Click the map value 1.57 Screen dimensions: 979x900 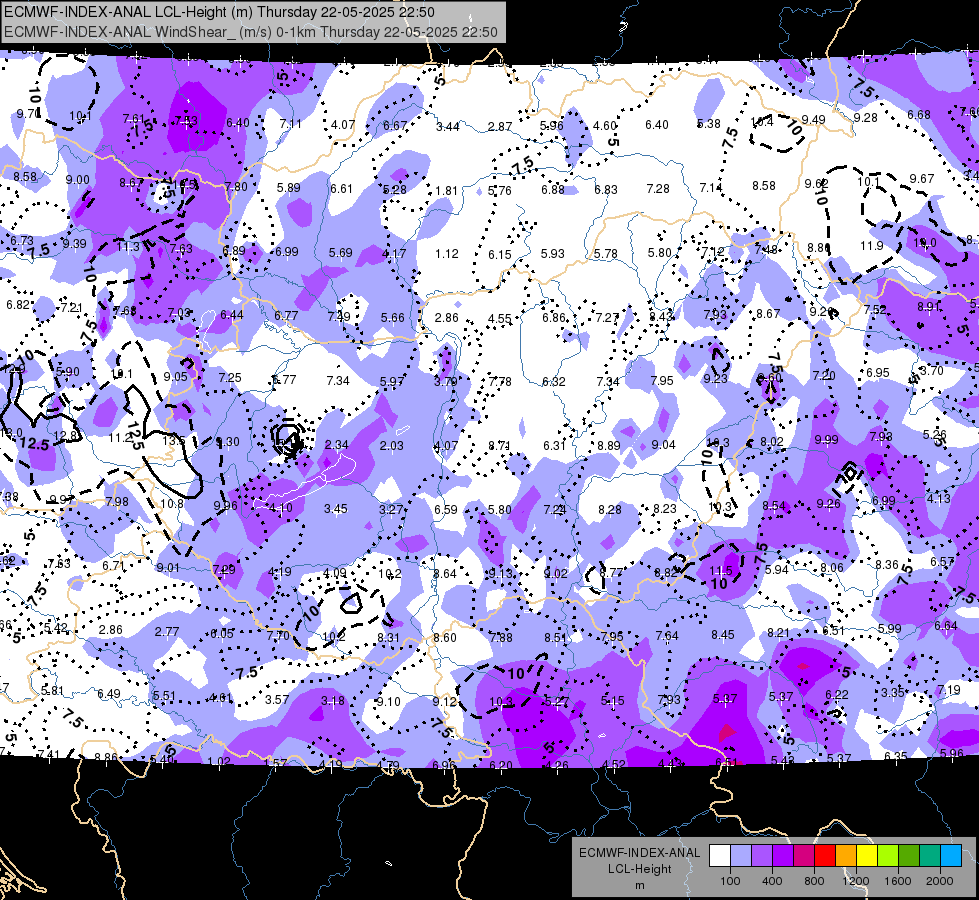click(275, 763)
